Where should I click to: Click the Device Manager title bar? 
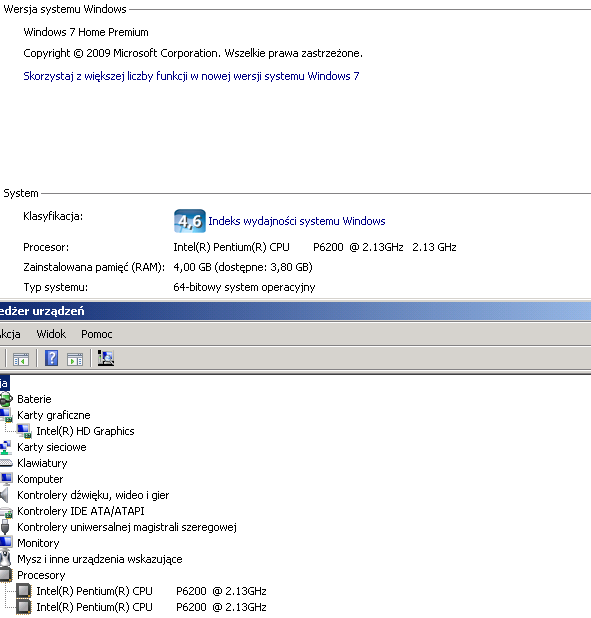(295, 311)
